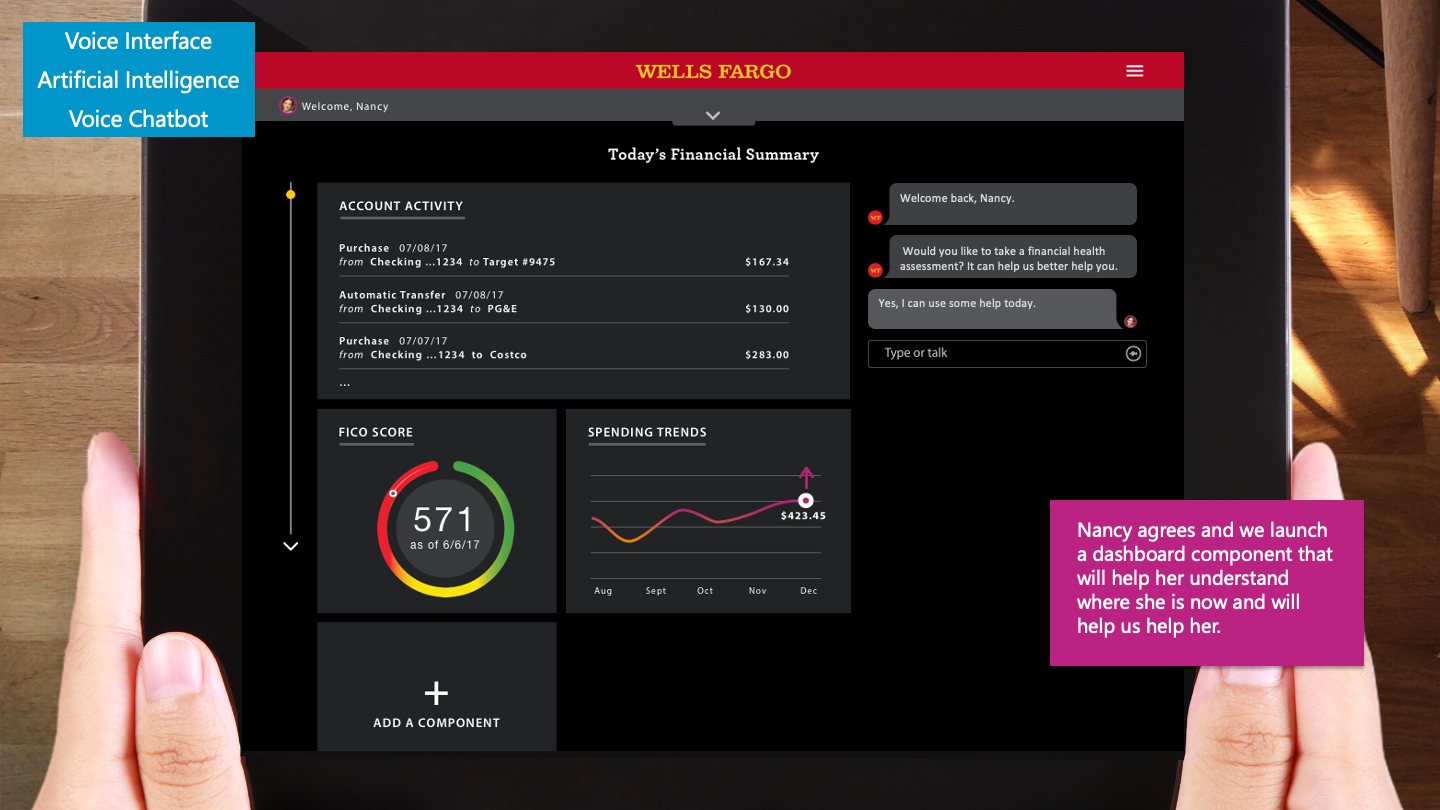Viewport: 1440px width, 810px height.
Task: Click the WELLS FARGO logo
Action: [x=713, y=72]
